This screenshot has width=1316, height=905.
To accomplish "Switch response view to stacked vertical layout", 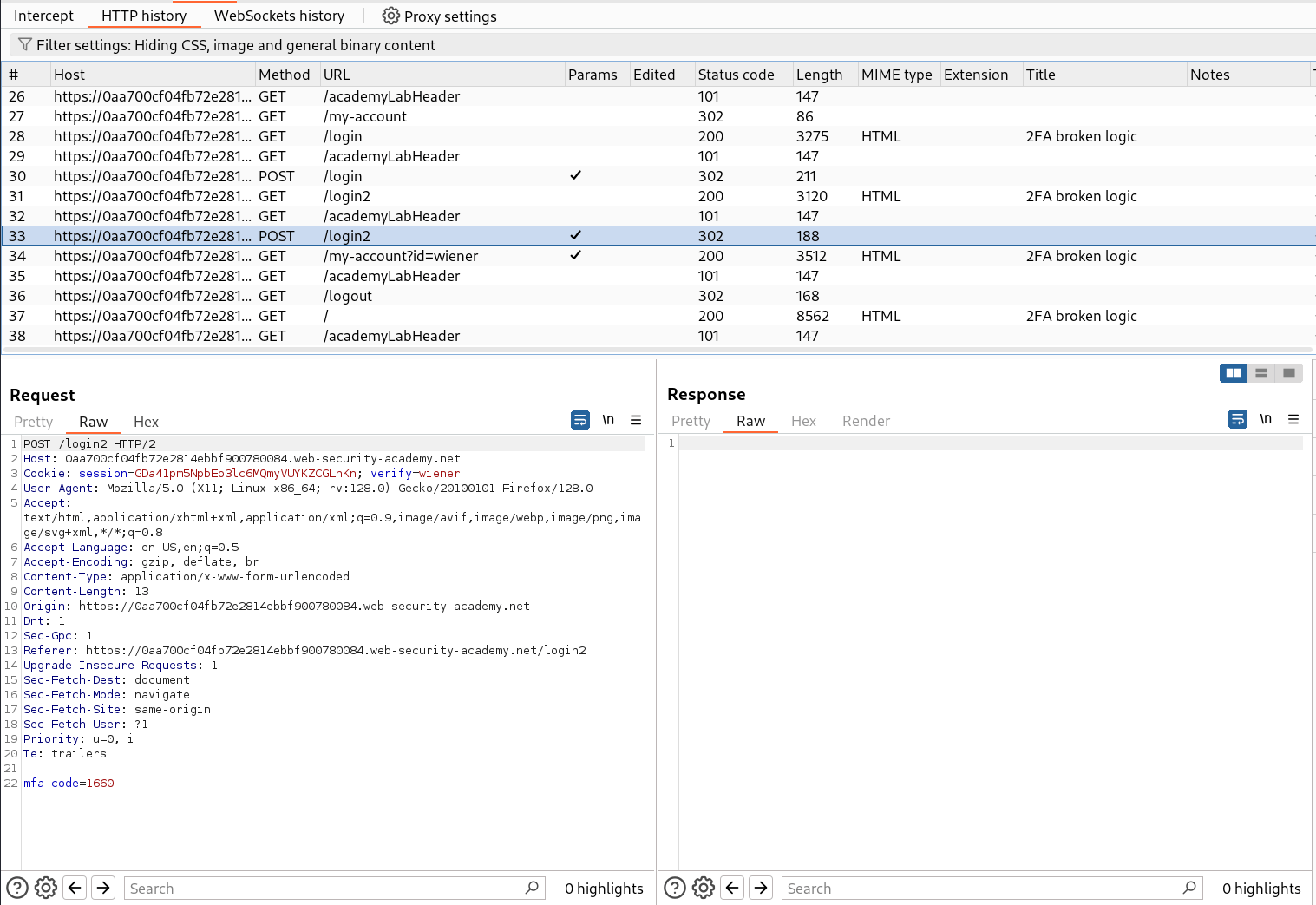I will (1260, 372).
